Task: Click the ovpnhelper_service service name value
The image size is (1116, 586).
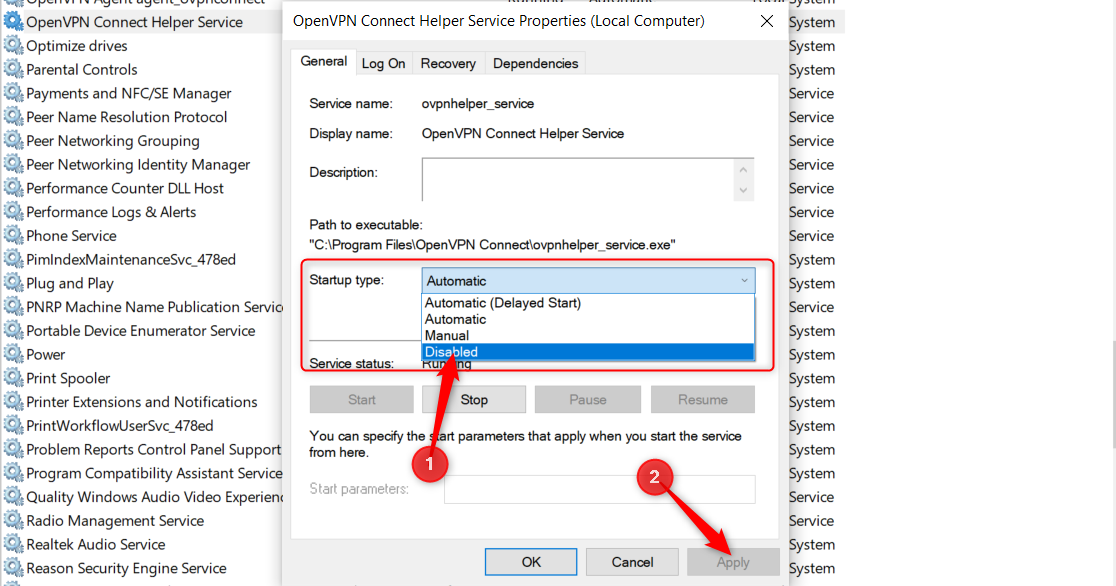Action: [478, 103]
